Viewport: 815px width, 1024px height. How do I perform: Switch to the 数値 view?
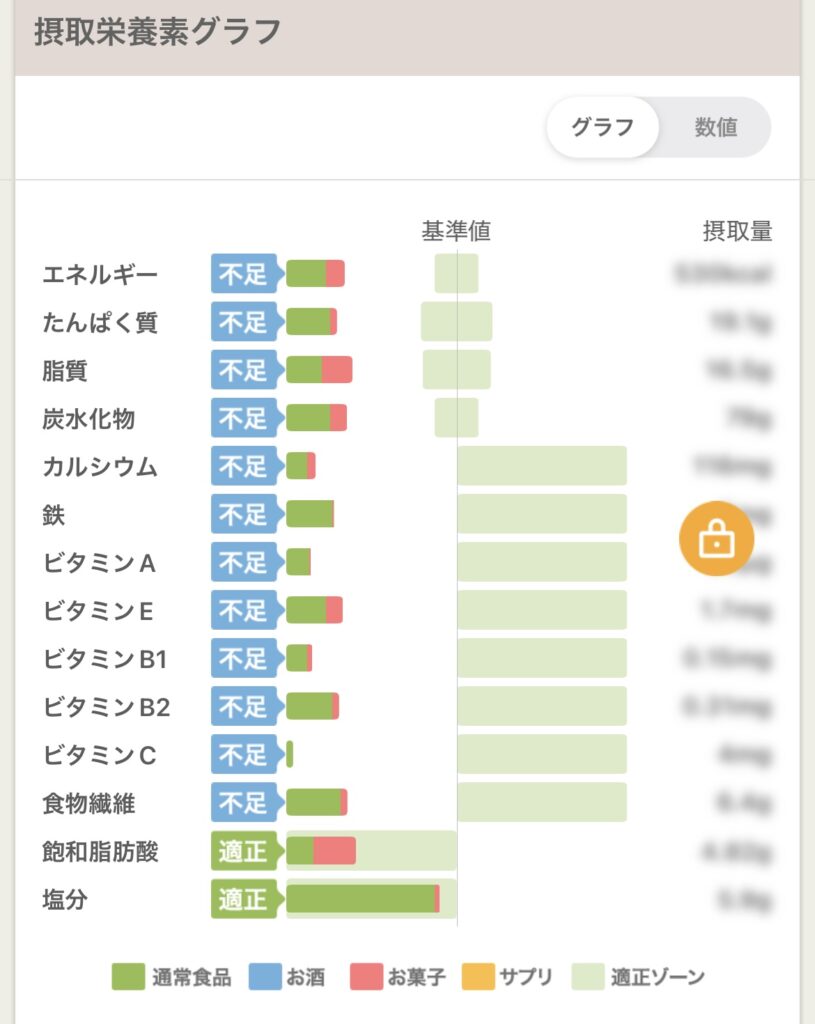tap(716, 127)
